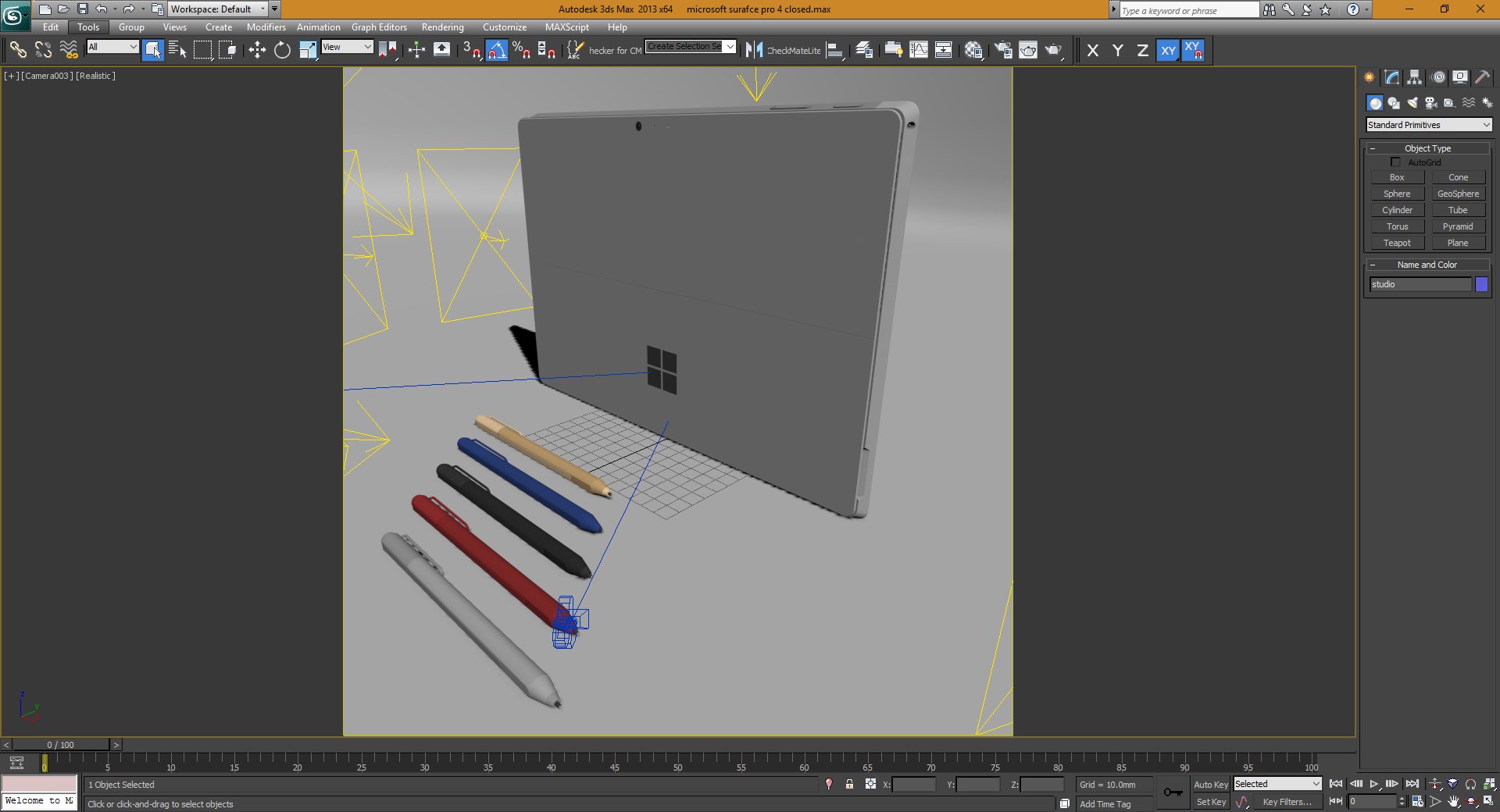This screenshot has height=812, width=1500.
Task: Open the MAXScript menu
Action: pos(566,27)
